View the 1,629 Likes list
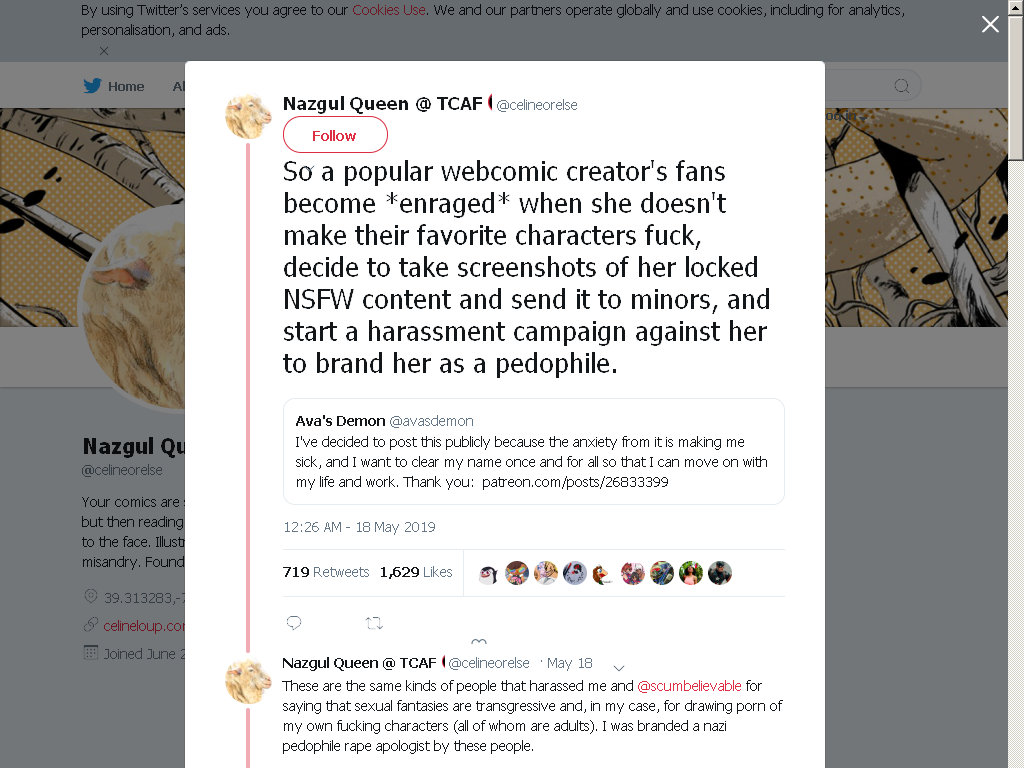1024x768 pixels. (x=416, y=572)
